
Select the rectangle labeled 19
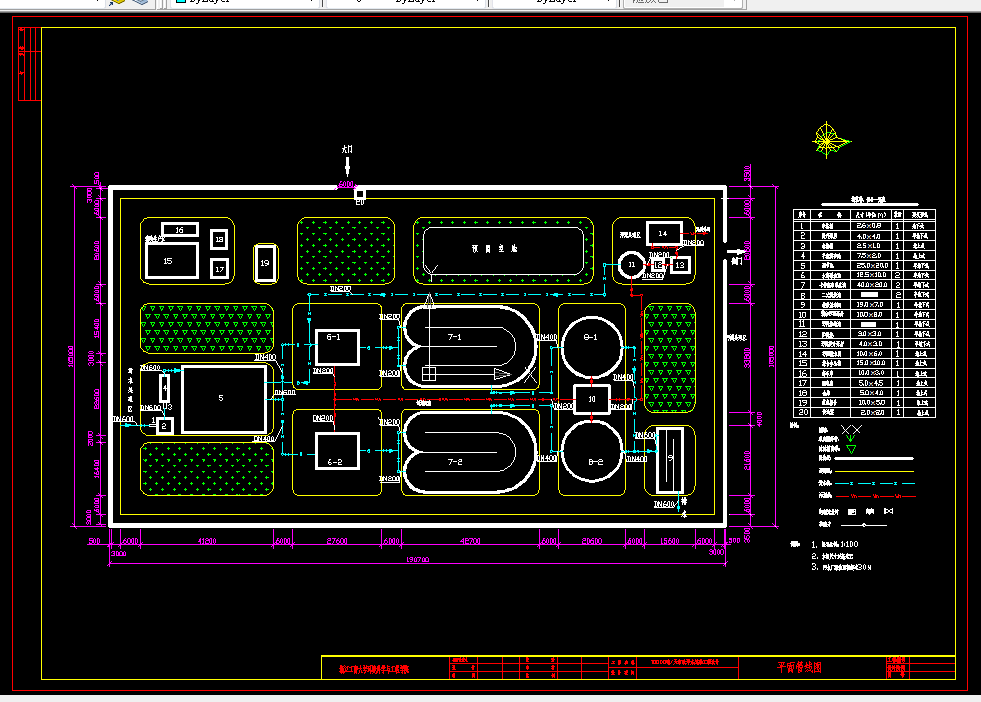tap(265, 263)
